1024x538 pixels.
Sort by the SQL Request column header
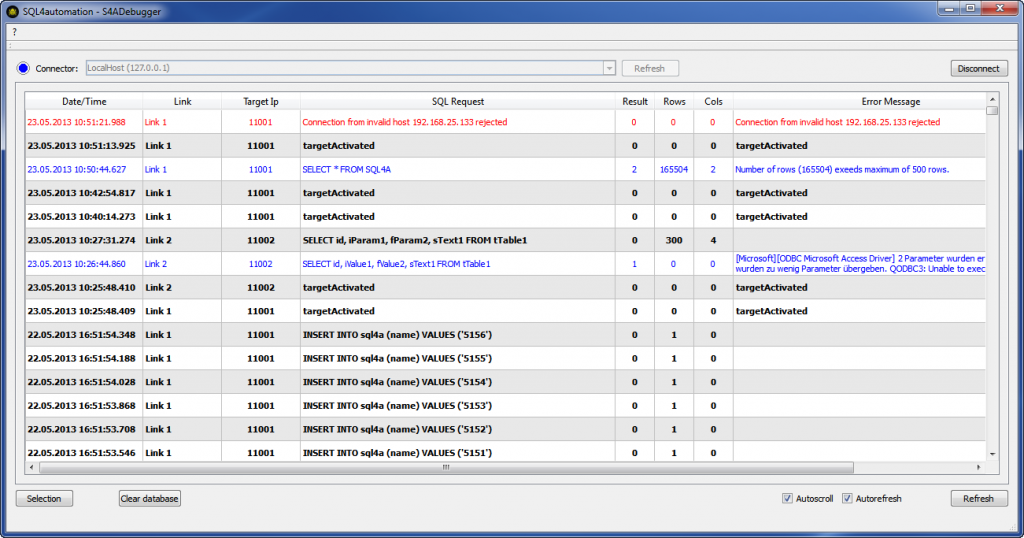coord(457,101)
